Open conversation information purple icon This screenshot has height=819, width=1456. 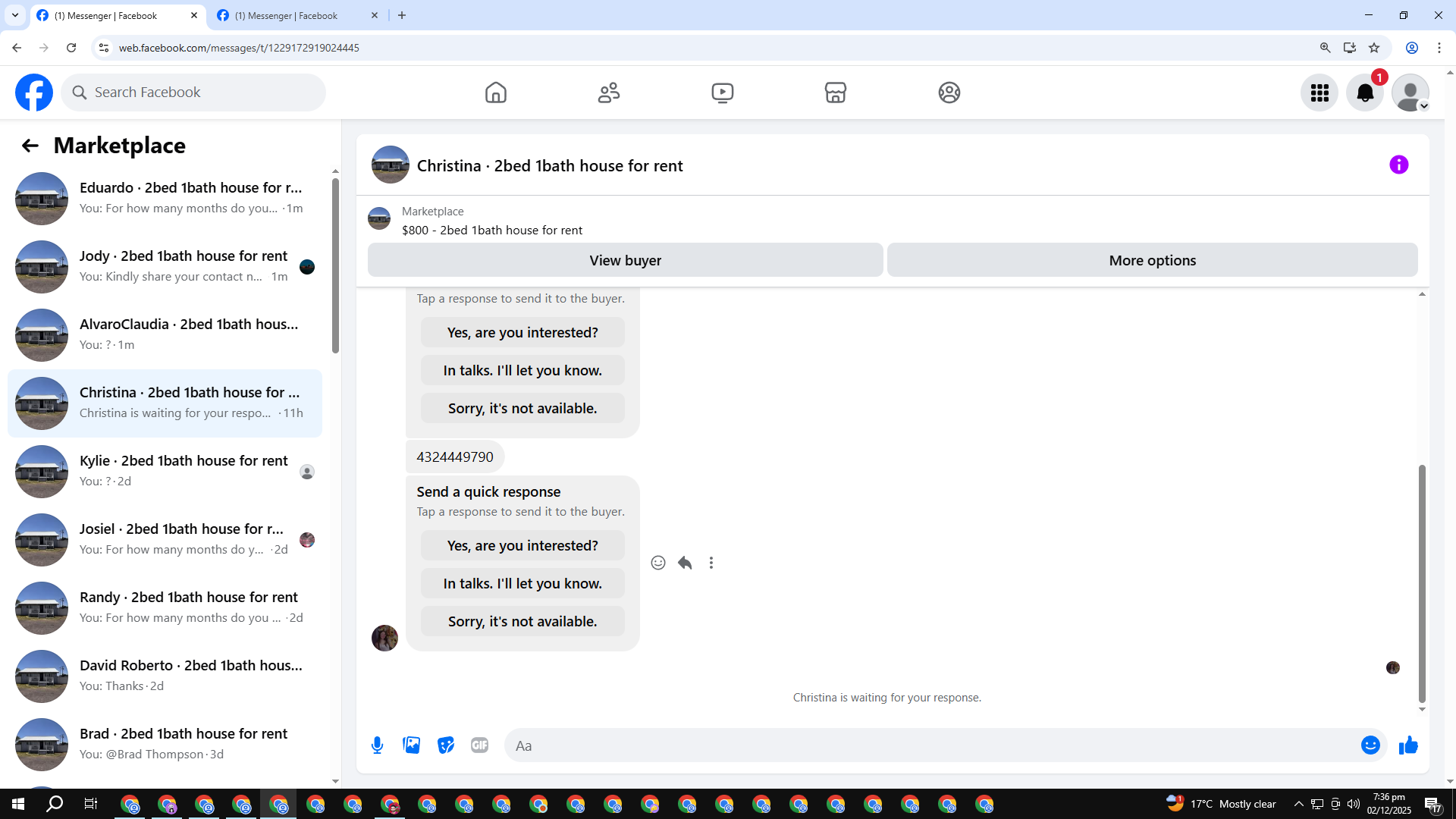(1398, 165)
